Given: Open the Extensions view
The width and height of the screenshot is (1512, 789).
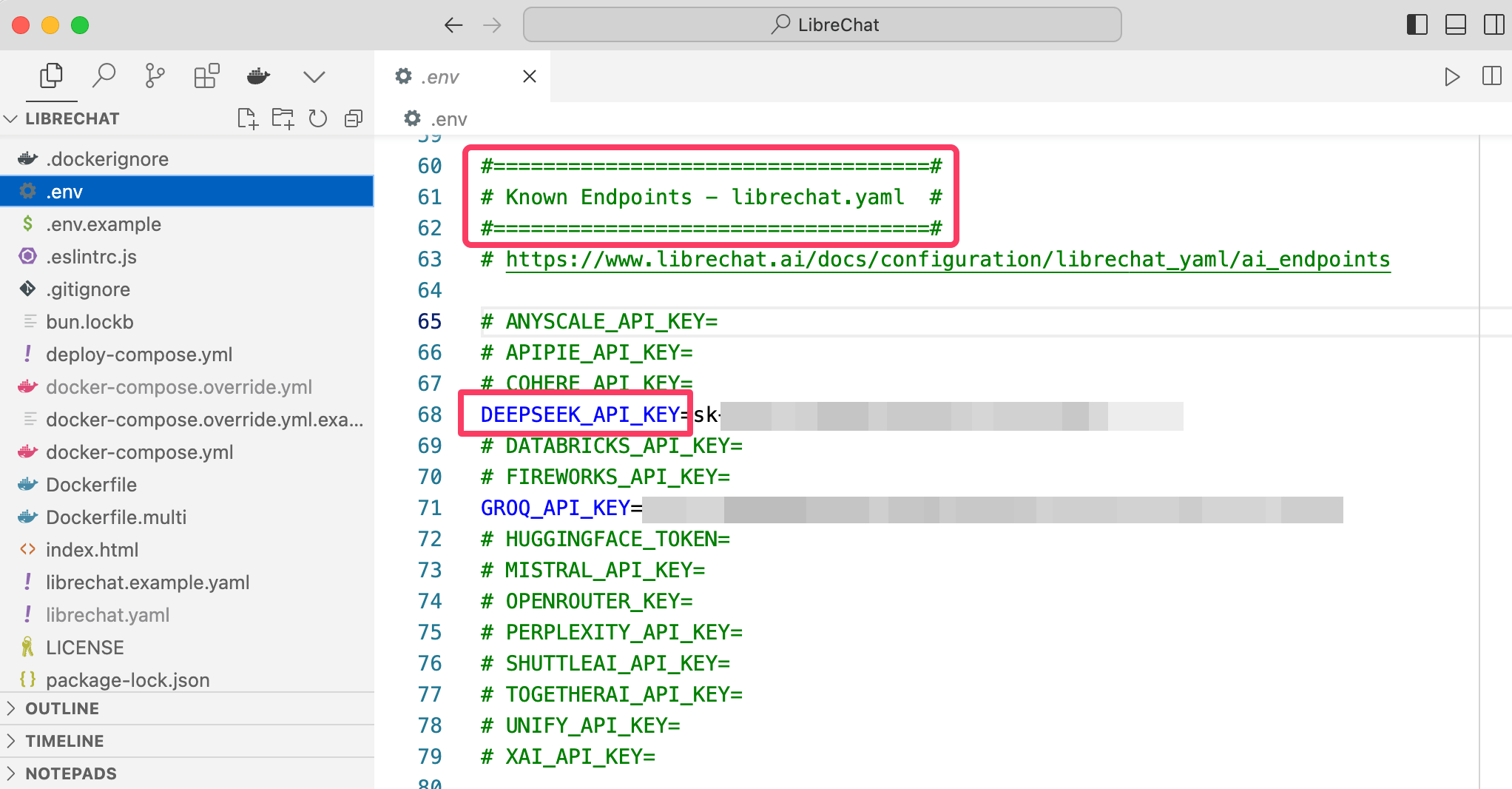Looking at the screenshot, I should tap(206, 75).
